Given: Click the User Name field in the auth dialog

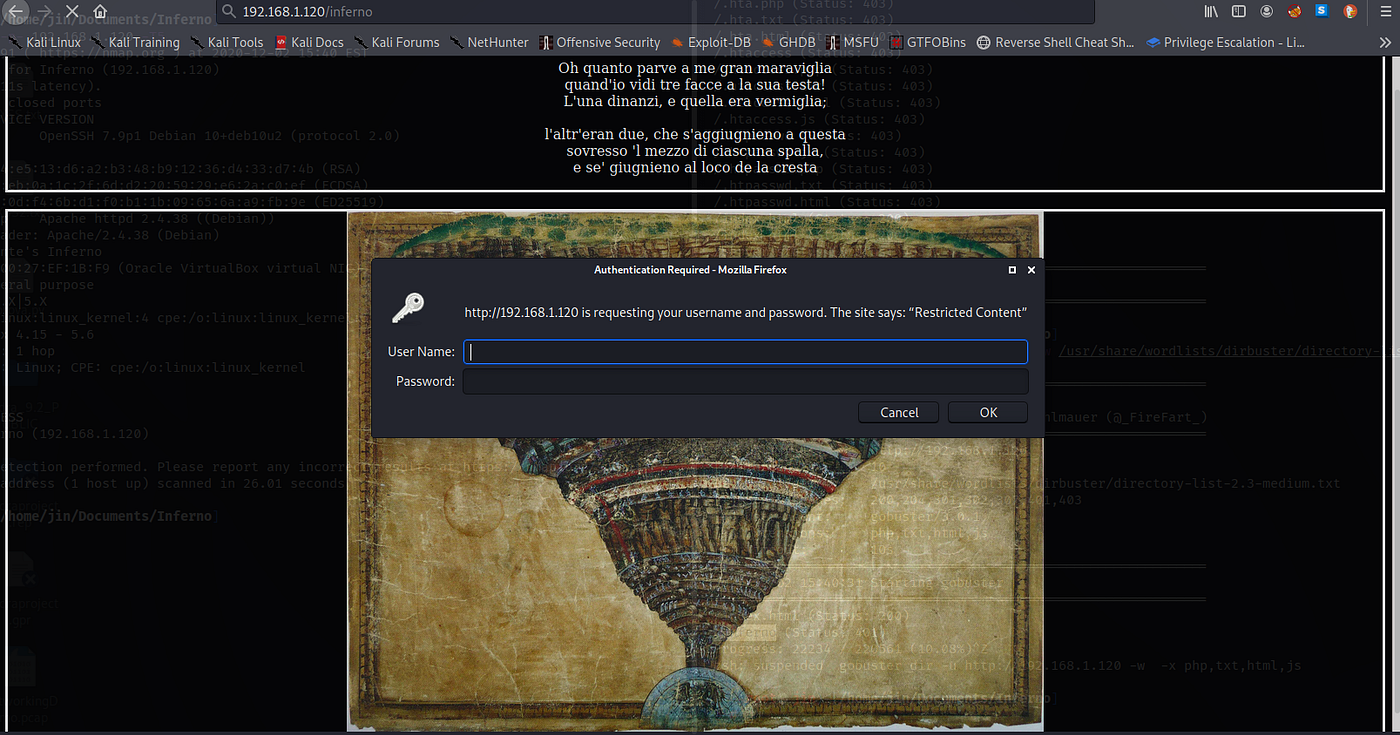Looking at the screenshot, I should point(745,352).
